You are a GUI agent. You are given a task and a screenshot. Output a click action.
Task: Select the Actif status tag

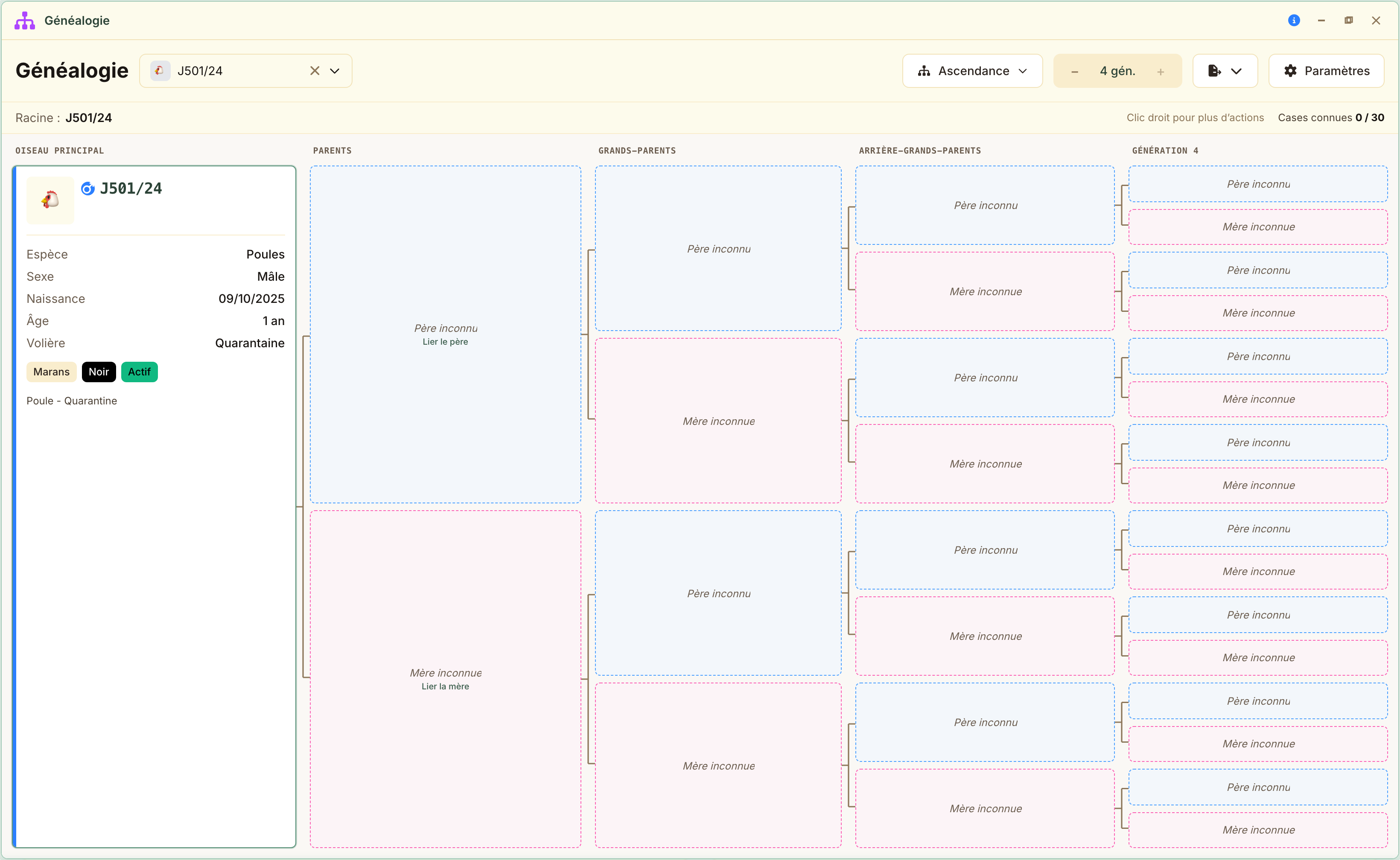139,372
